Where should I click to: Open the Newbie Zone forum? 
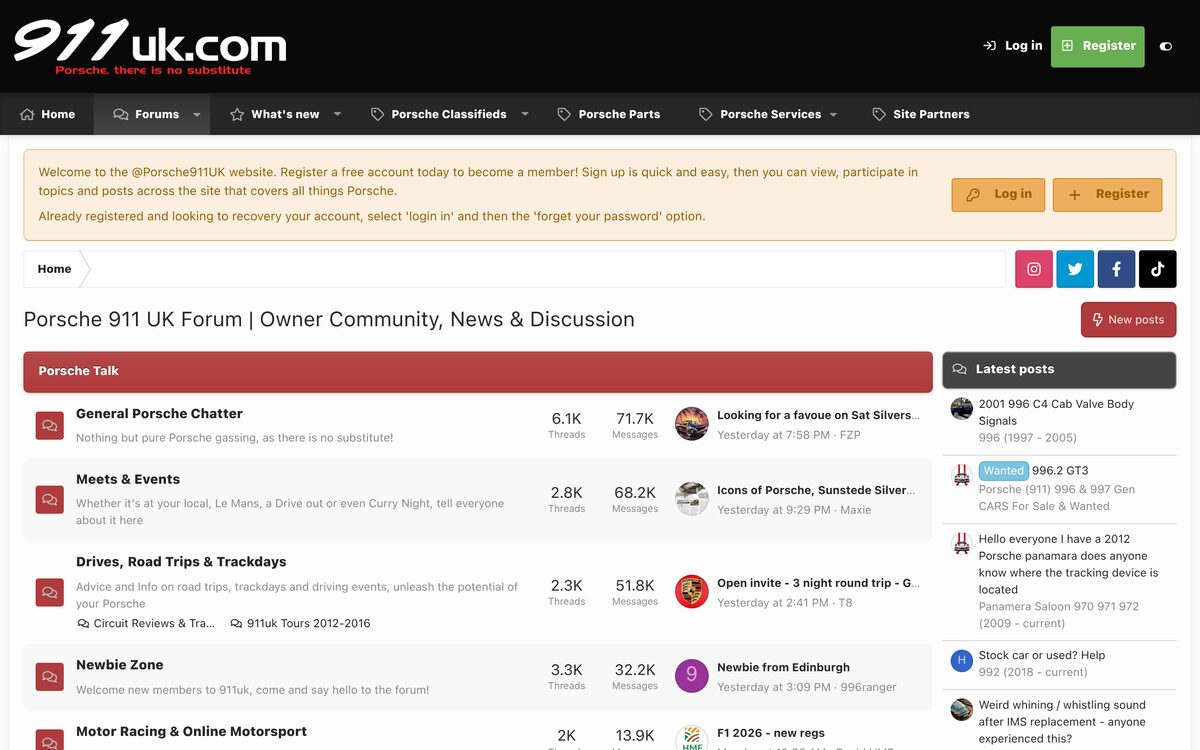(x=119, y=665)
